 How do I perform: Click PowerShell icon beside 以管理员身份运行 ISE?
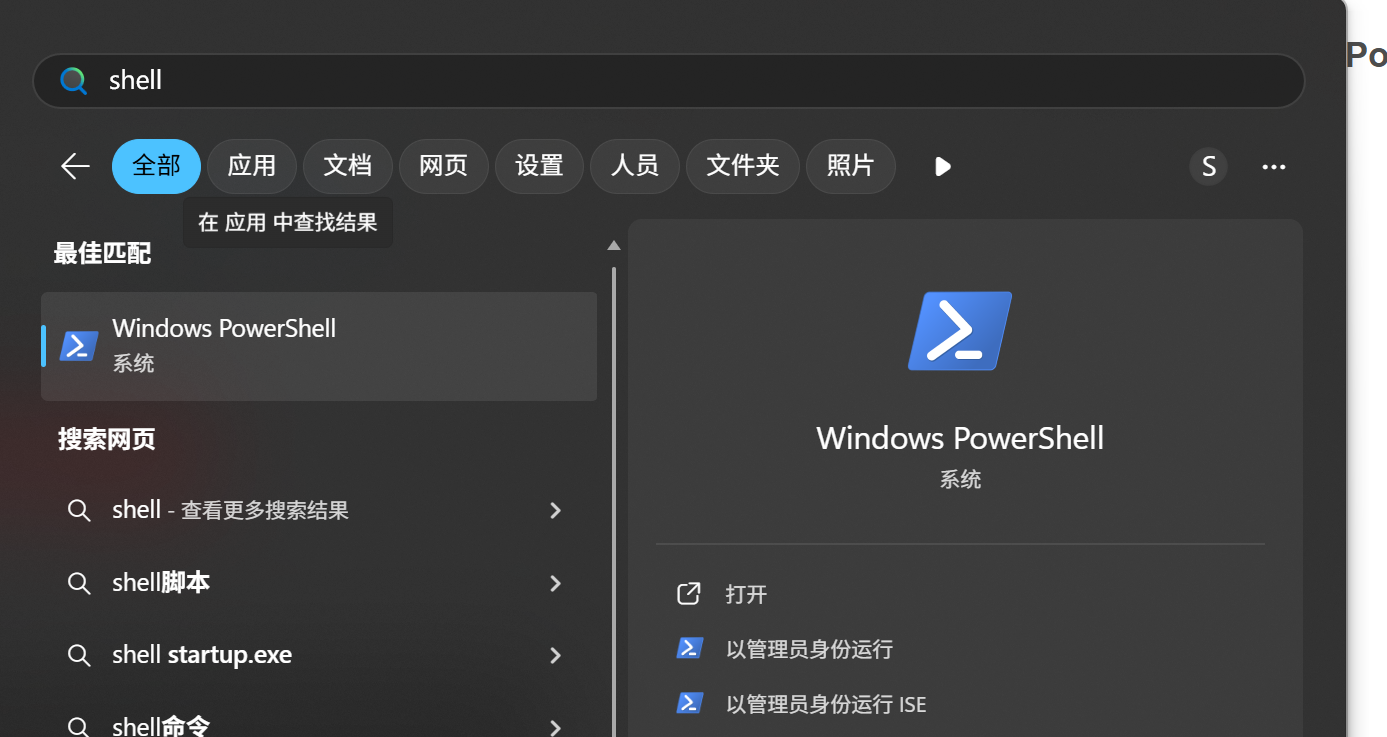pyautogui.click(x=689, y=703)
